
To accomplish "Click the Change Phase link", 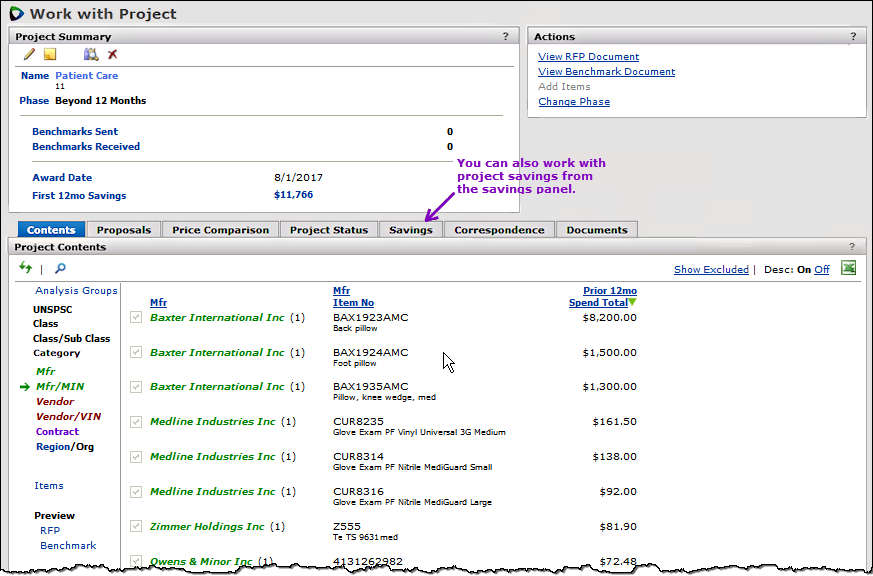I will [573, 102].
